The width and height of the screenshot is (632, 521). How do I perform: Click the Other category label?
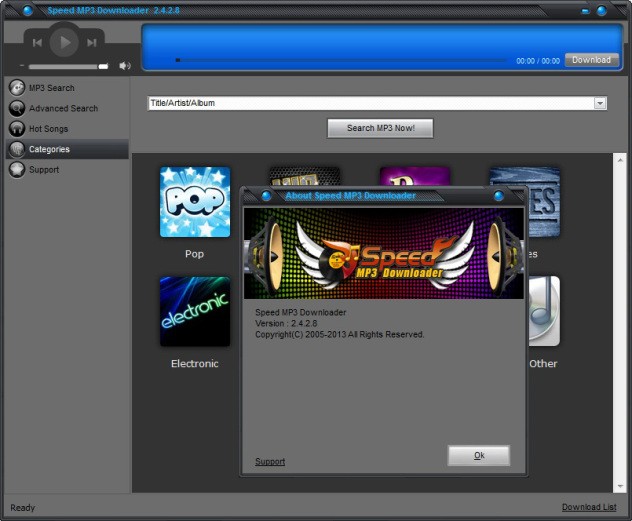(543, 363)
